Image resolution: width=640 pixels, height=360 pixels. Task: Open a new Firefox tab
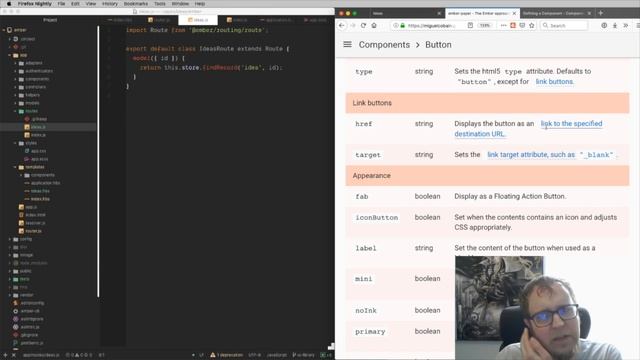click(x=600, y=13)
